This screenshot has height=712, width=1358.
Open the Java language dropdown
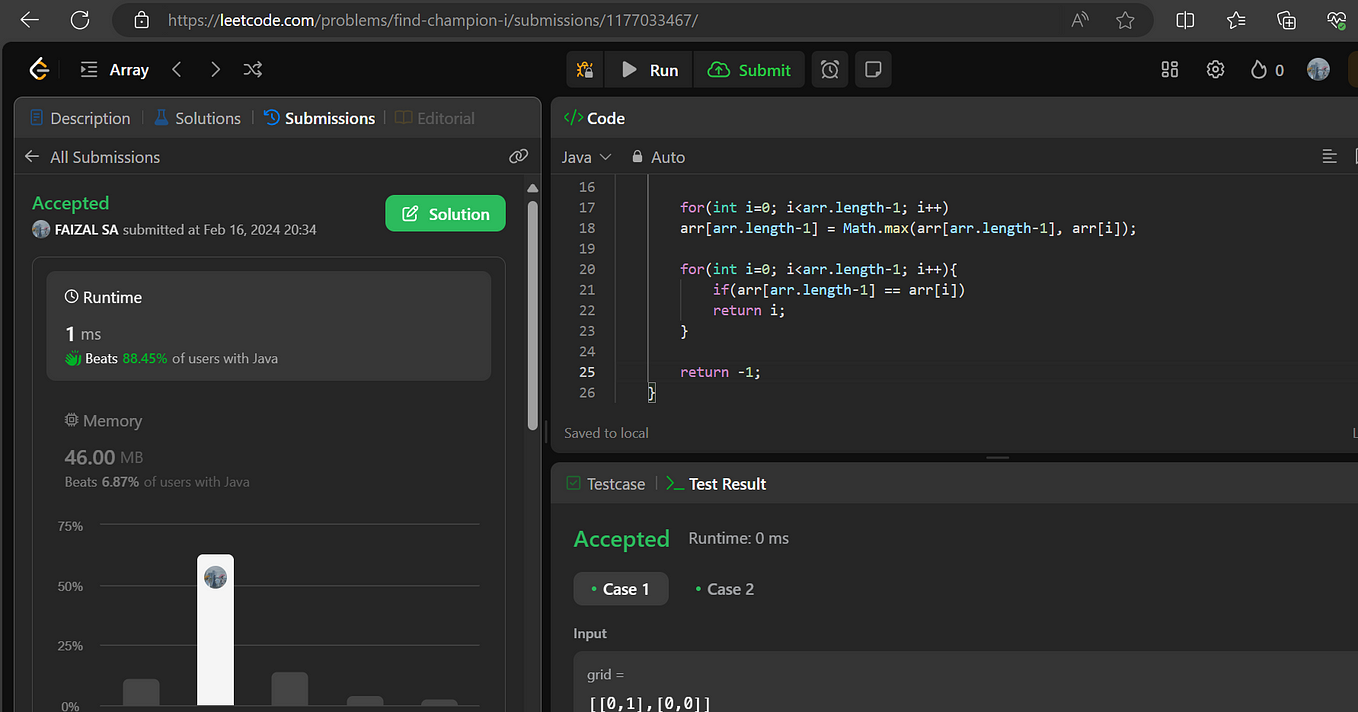pos(587,157)
